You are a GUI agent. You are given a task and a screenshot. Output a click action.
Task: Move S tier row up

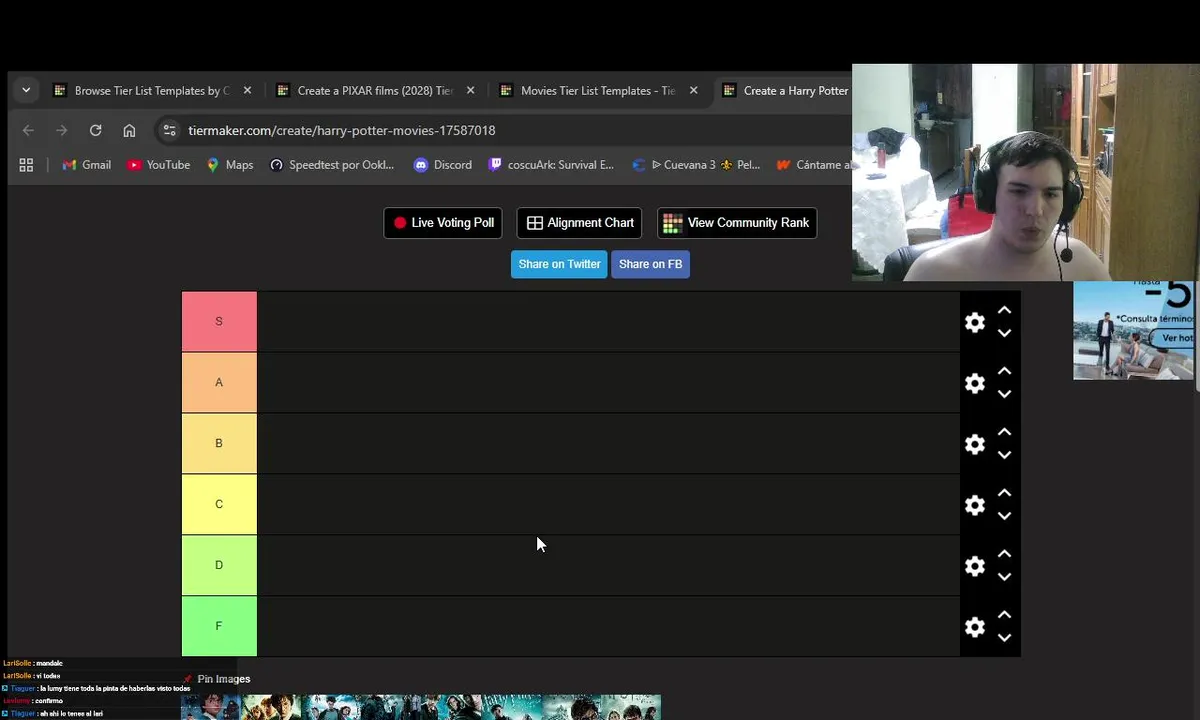tap(1004, 311)
